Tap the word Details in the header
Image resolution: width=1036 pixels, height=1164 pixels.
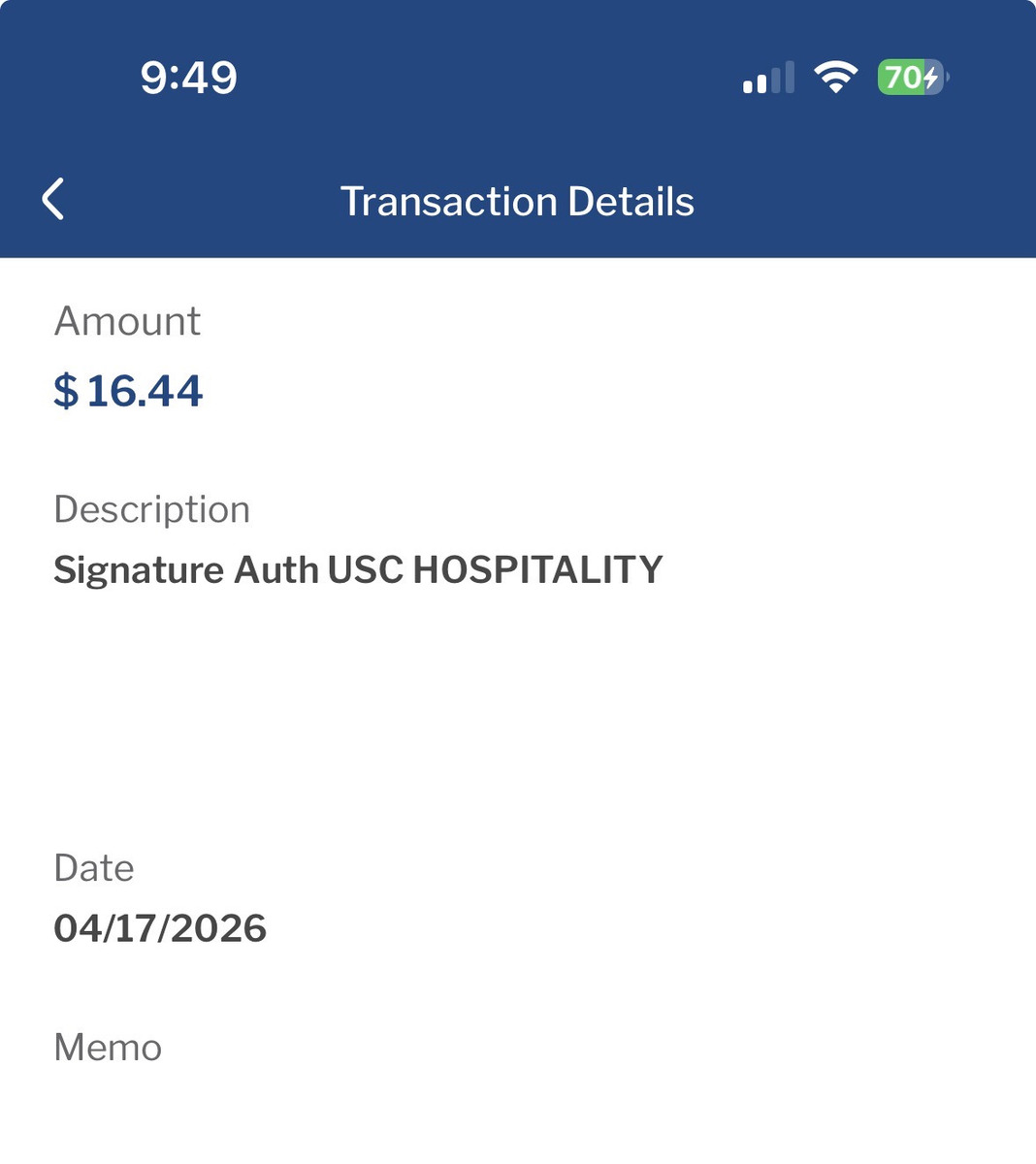[631, 202]
